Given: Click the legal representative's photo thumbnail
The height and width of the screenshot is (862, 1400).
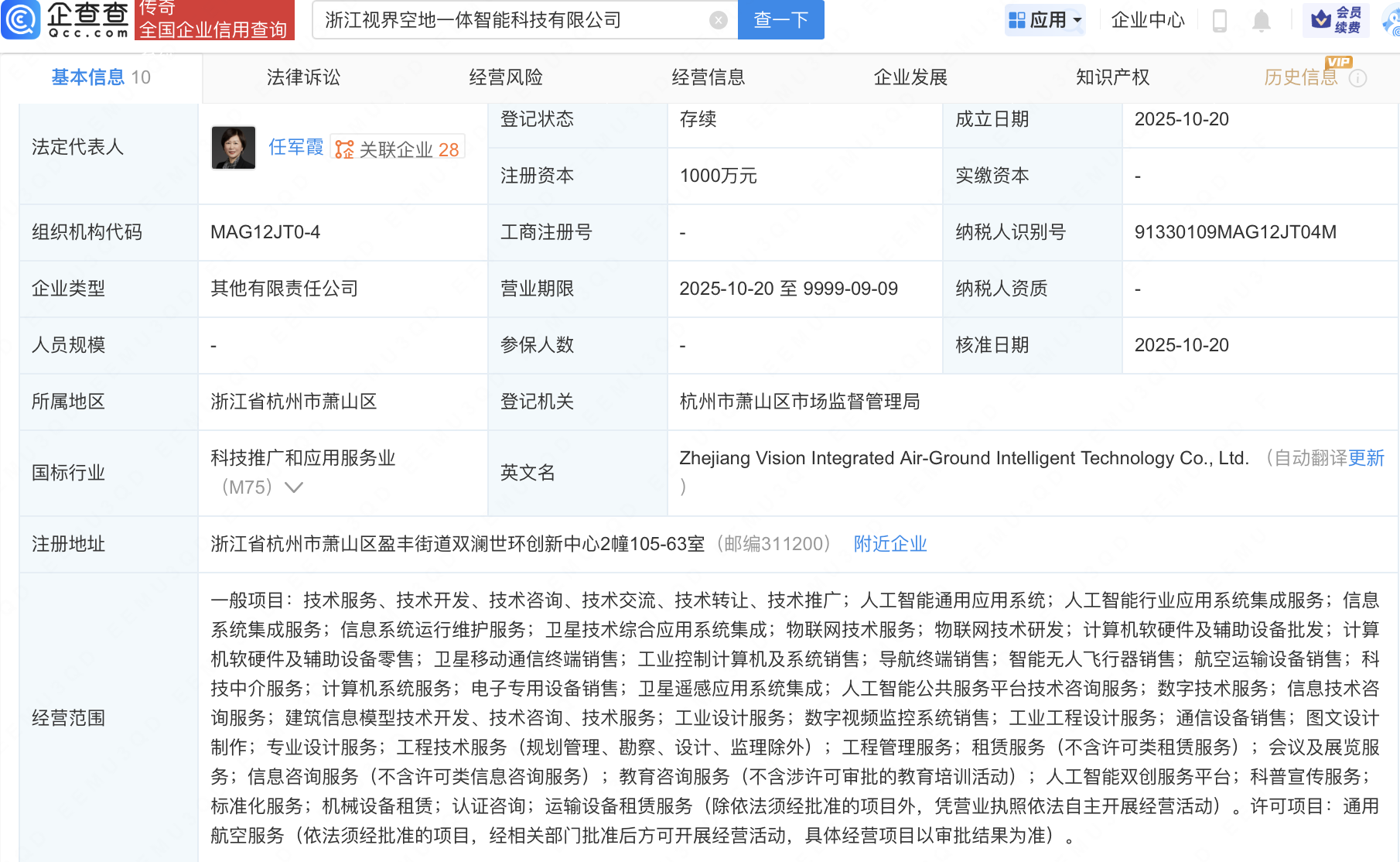Looking at the screenshot, I should pyautogui.click(x=234, y=147).
